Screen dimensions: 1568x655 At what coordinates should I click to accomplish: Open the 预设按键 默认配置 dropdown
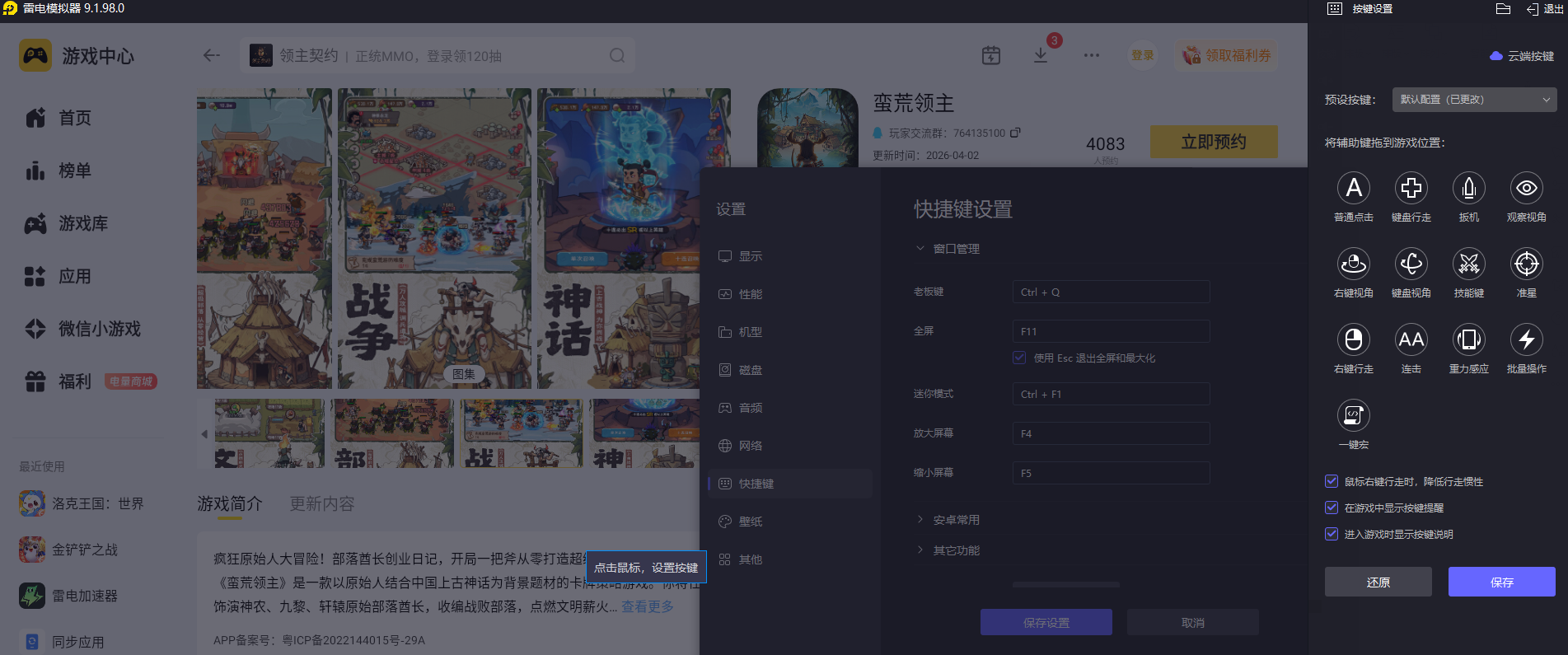point(1474,100)
